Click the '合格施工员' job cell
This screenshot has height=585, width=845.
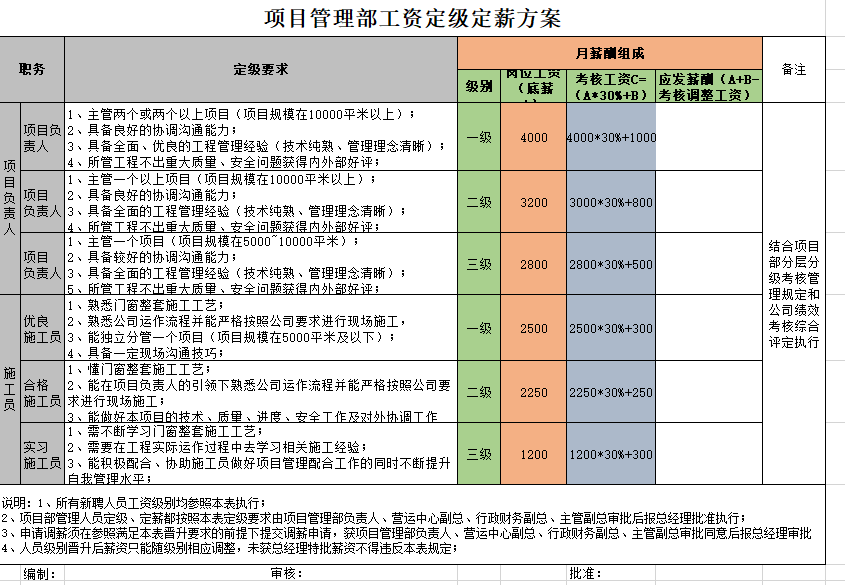(x=42, y=392)
